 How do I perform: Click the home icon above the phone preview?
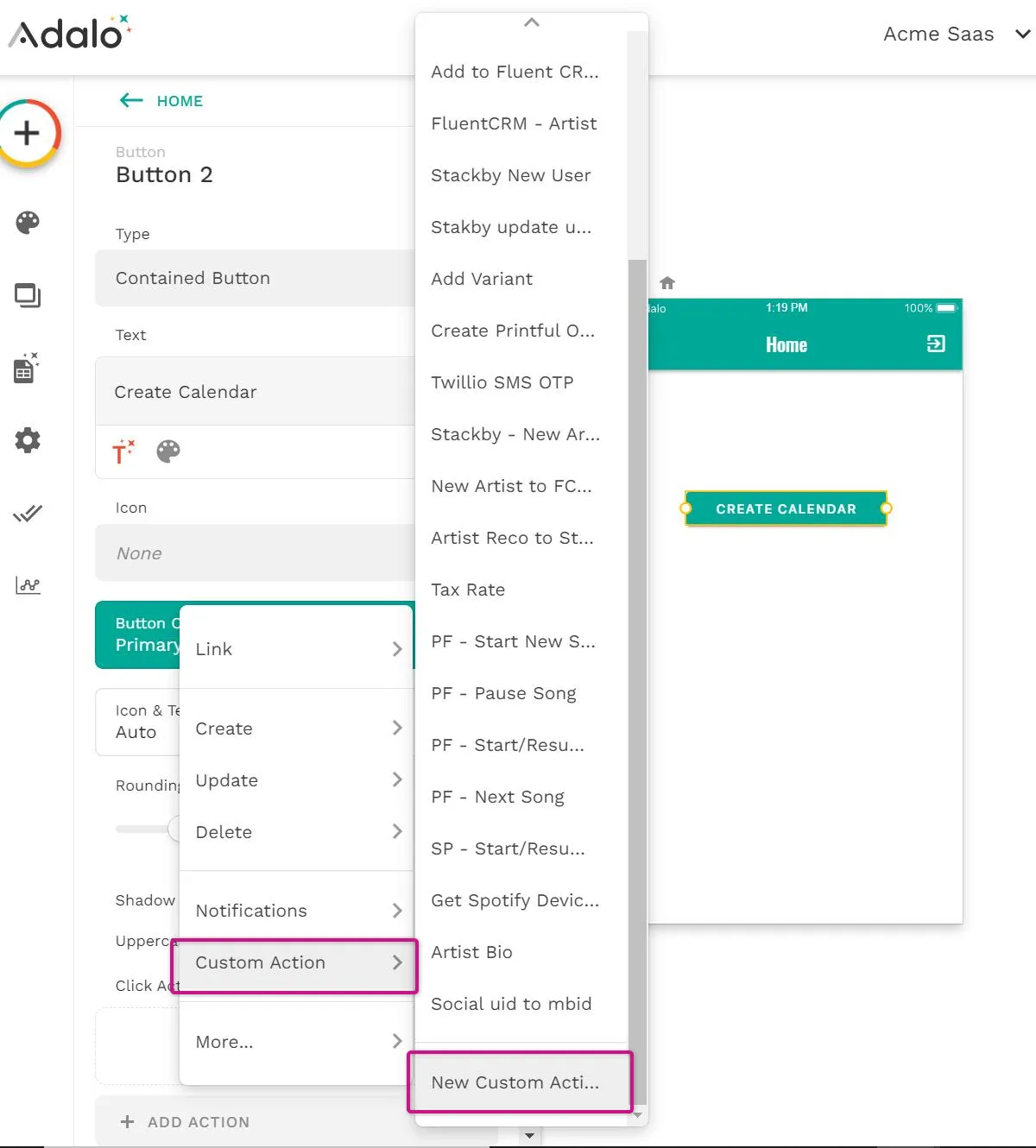point(667,283)
